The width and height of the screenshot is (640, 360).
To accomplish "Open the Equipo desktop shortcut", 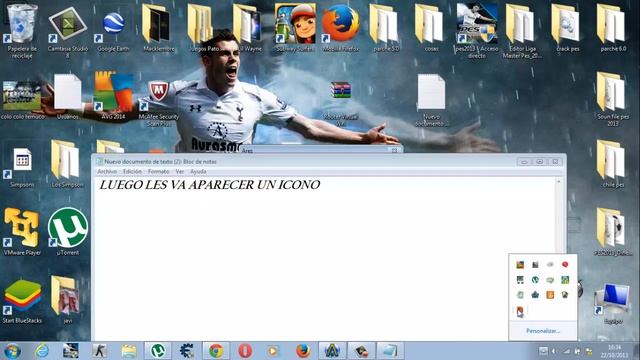I will [612, 304].
